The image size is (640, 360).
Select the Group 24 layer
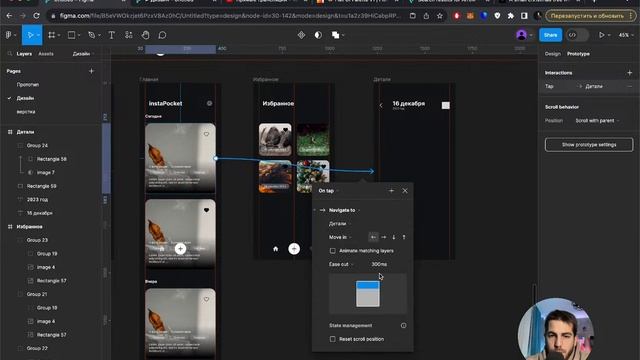pos(37,145)
